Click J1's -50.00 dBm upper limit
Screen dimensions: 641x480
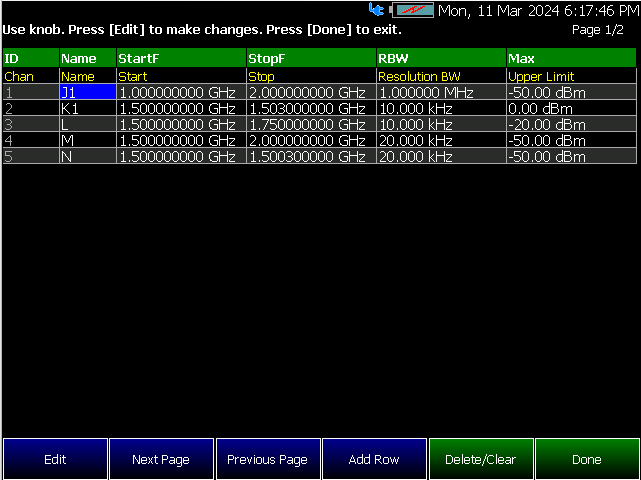pos(572,92)
